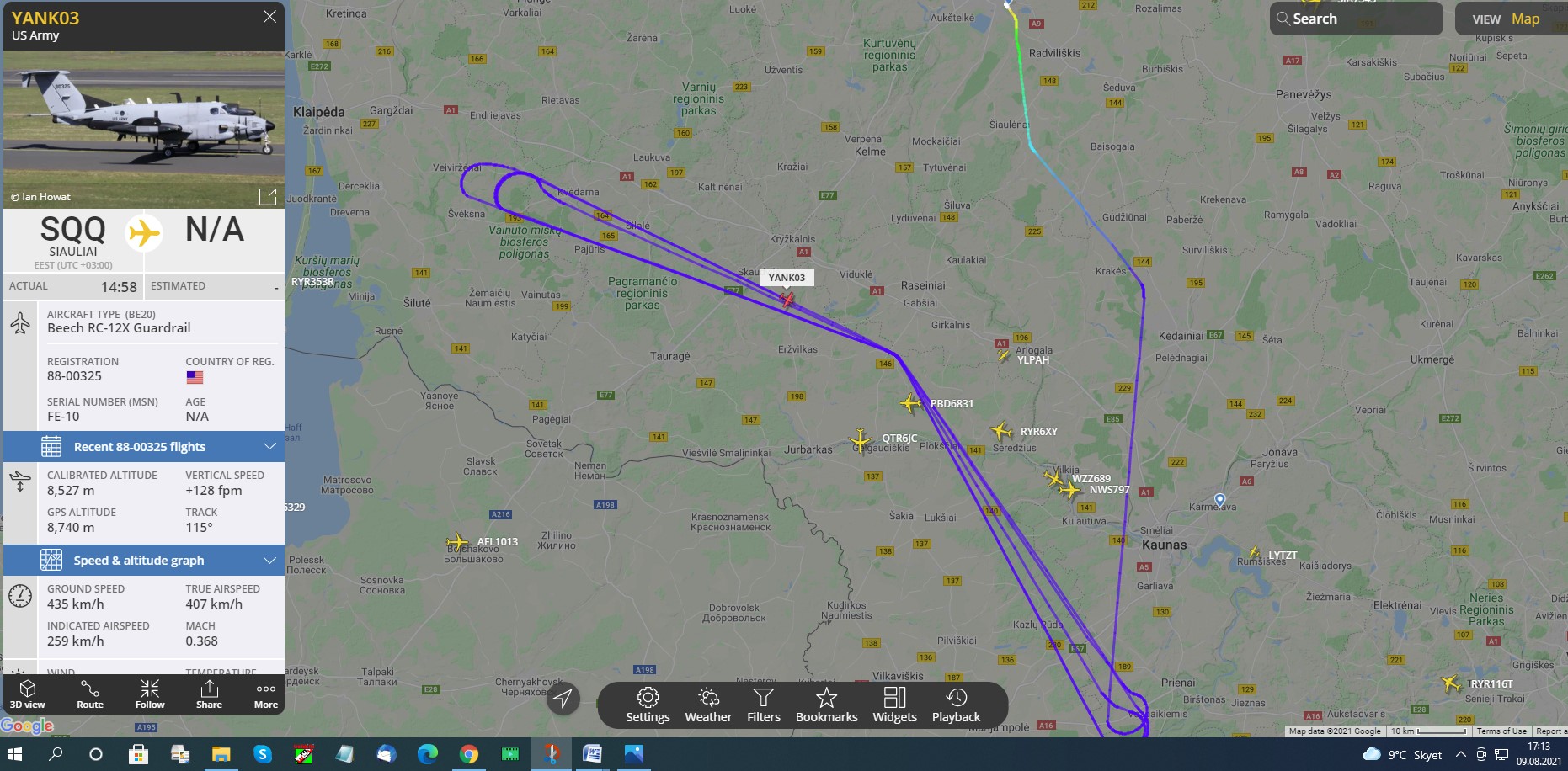Open the Widgets panel
The width and height of the screenshot is (1568, 771).
click(x=894, y=705)
